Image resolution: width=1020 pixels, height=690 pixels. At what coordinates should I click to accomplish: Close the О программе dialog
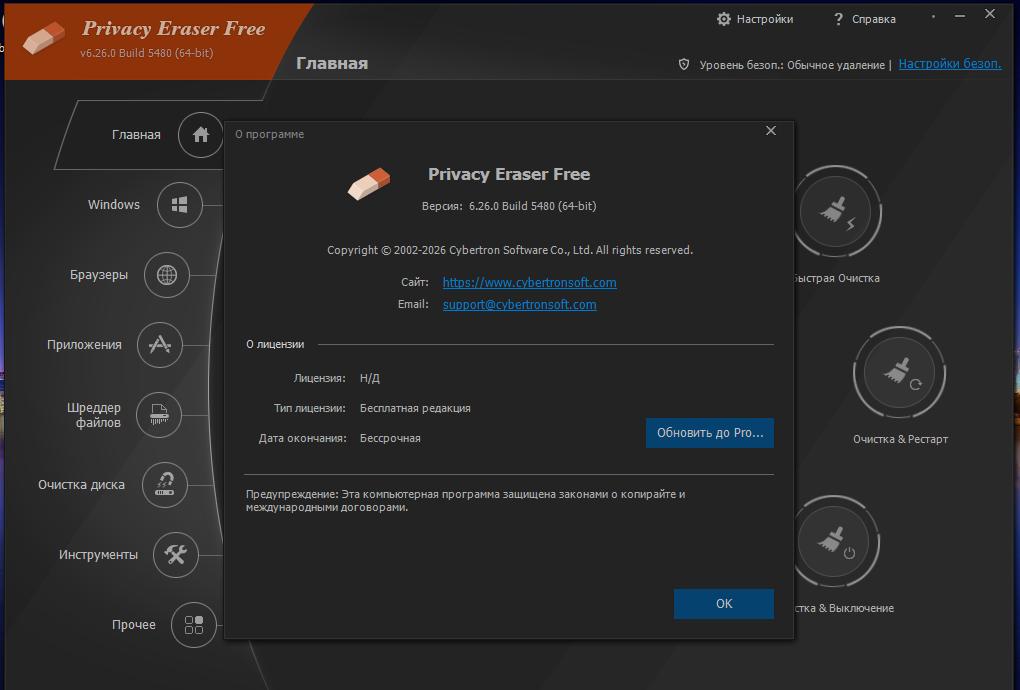pos(770,131)
